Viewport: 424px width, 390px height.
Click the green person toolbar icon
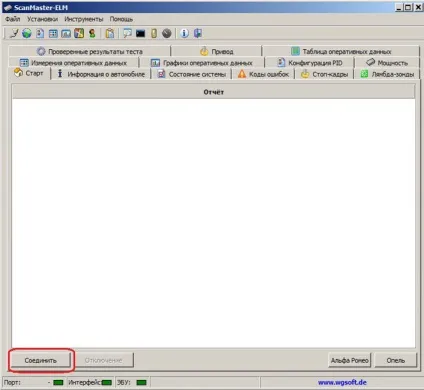92,33
